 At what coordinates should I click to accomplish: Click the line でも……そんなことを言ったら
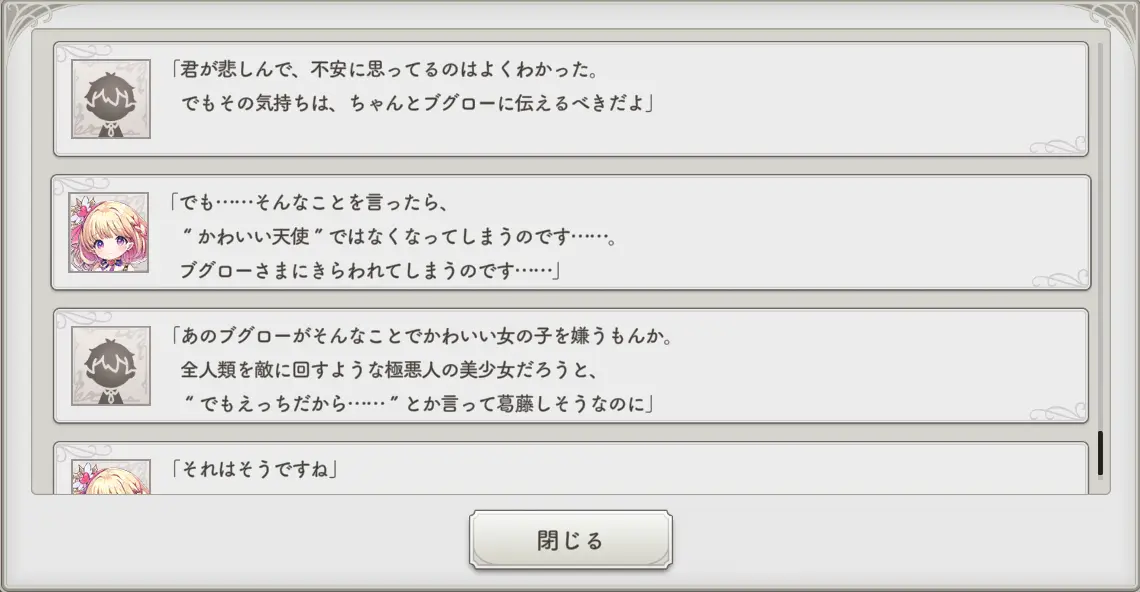(x=309, y=203)
